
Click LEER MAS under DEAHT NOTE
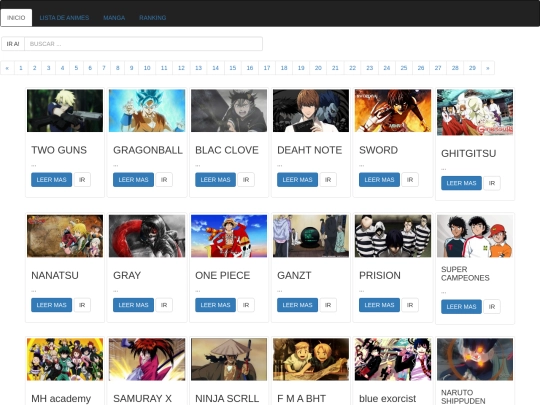pos(297,180)
